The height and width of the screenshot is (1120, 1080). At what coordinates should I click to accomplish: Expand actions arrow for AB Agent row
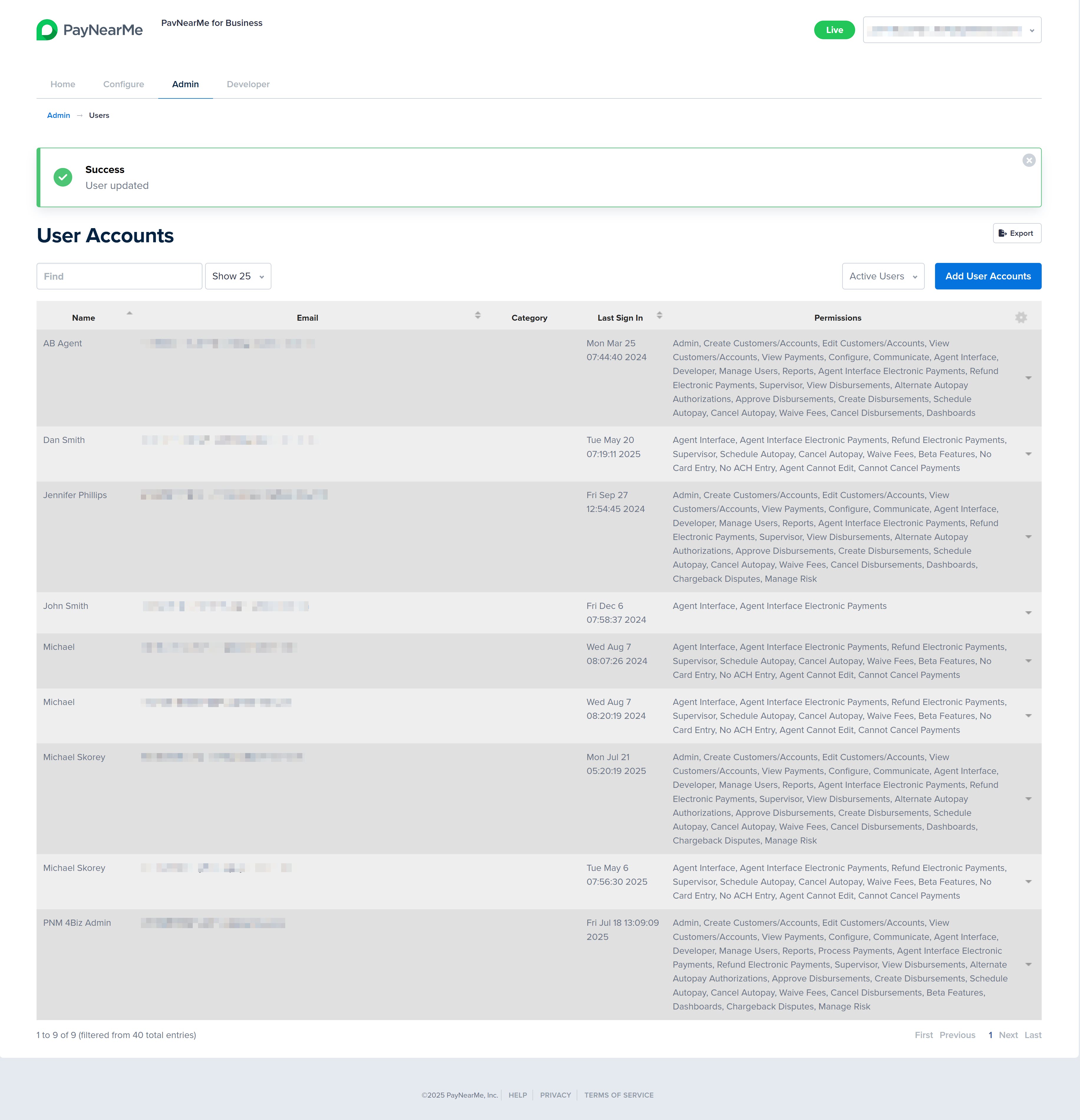pyautogui.click(x=1028, y=378)
